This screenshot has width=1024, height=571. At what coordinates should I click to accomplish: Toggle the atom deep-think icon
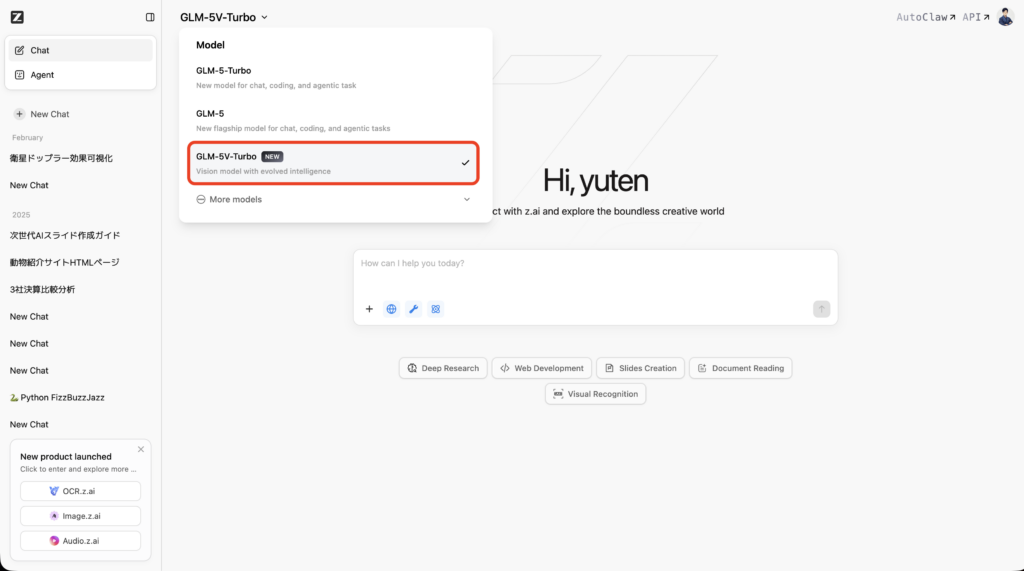point(436,309)
